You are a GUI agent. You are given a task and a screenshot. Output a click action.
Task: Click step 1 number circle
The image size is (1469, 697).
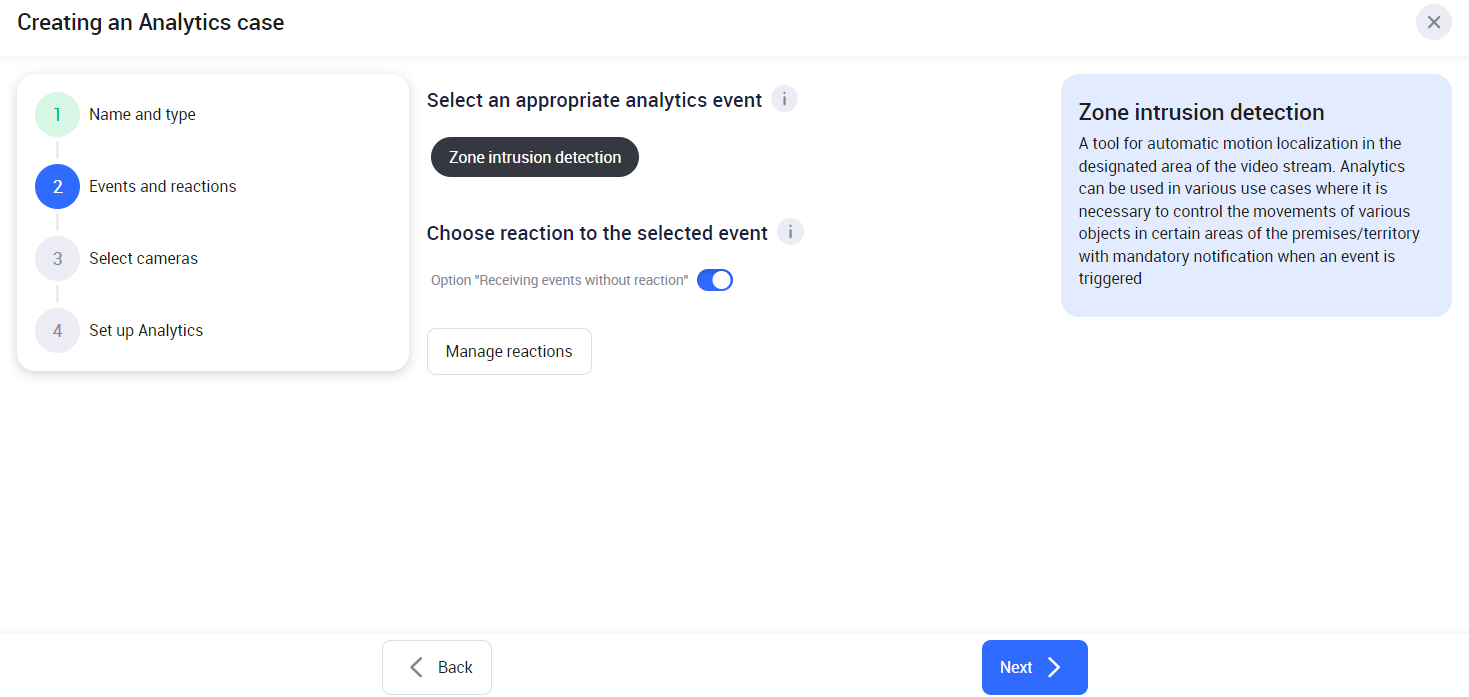pyautogui.click(x=57, y=115)
